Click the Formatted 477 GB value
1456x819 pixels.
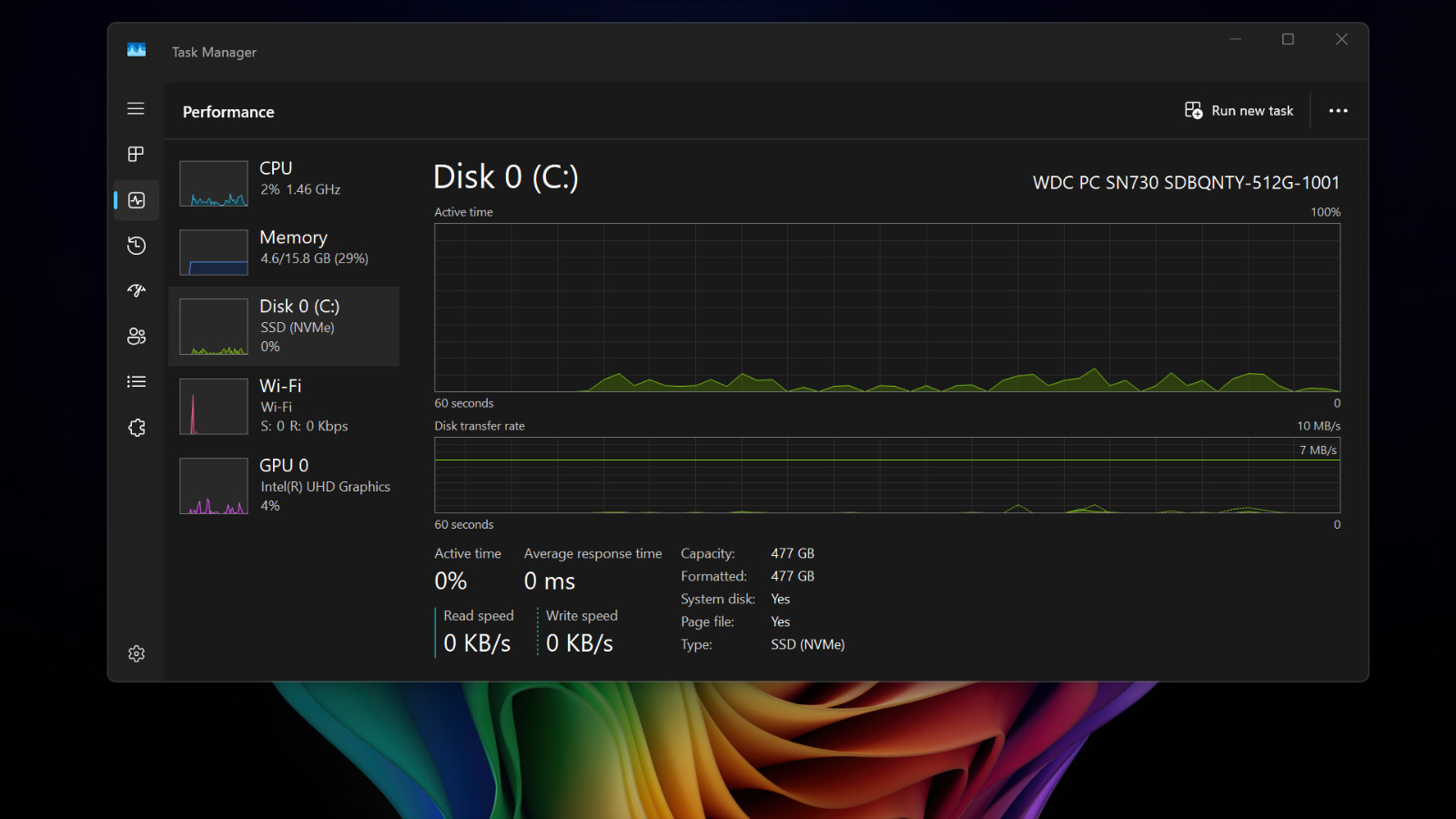click(793, 576)
